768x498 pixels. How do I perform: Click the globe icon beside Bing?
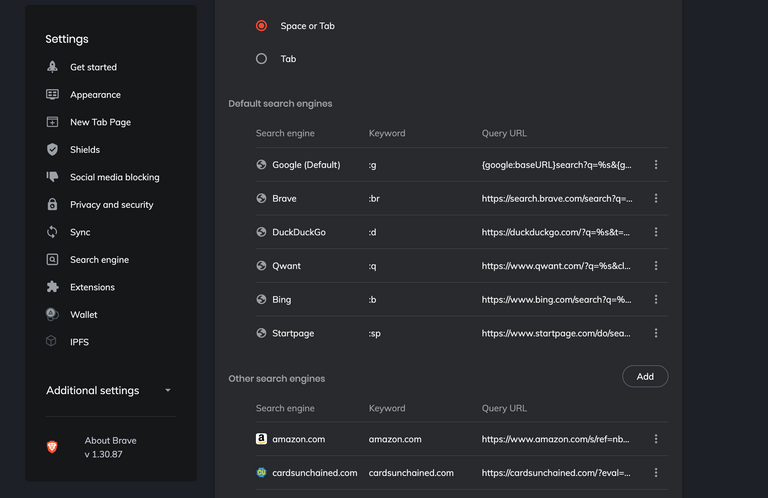pyautogui.click(x=261, y=299)
